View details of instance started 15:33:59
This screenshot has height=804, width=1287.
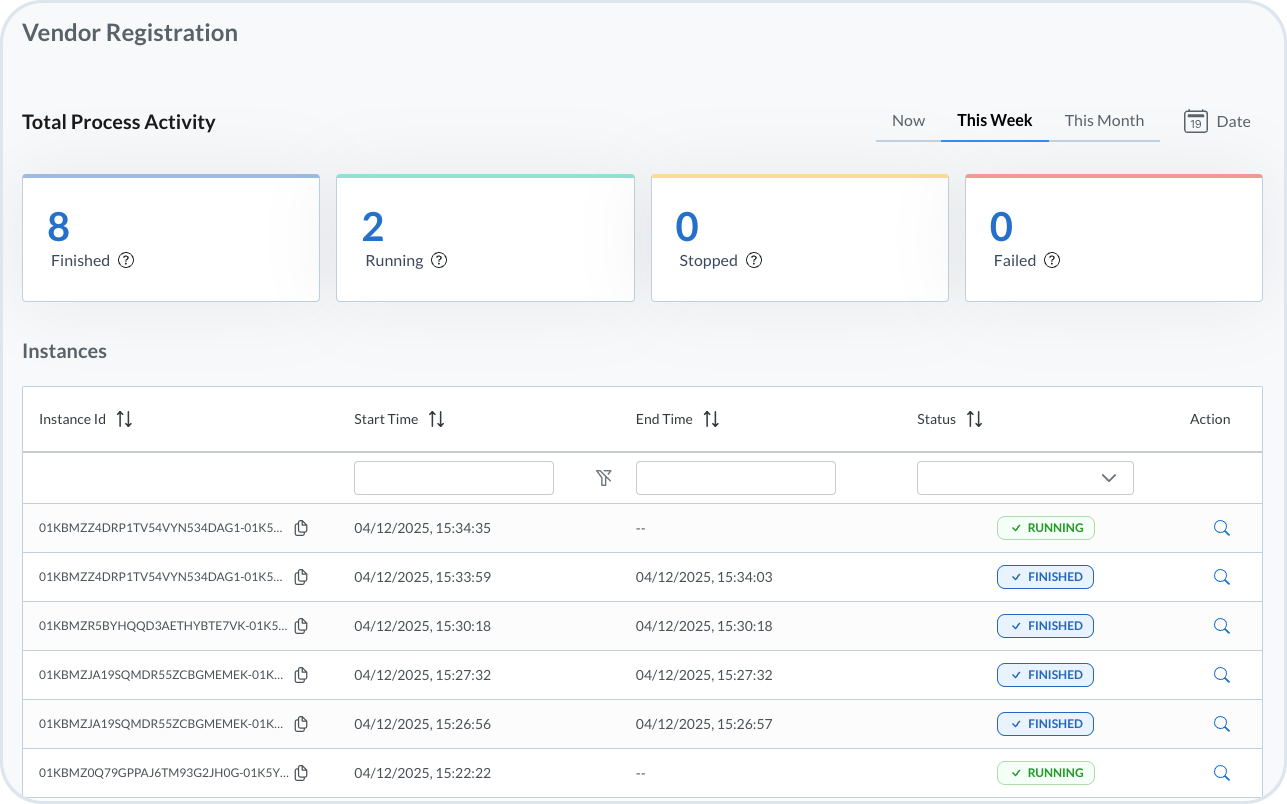(1221, 577)
